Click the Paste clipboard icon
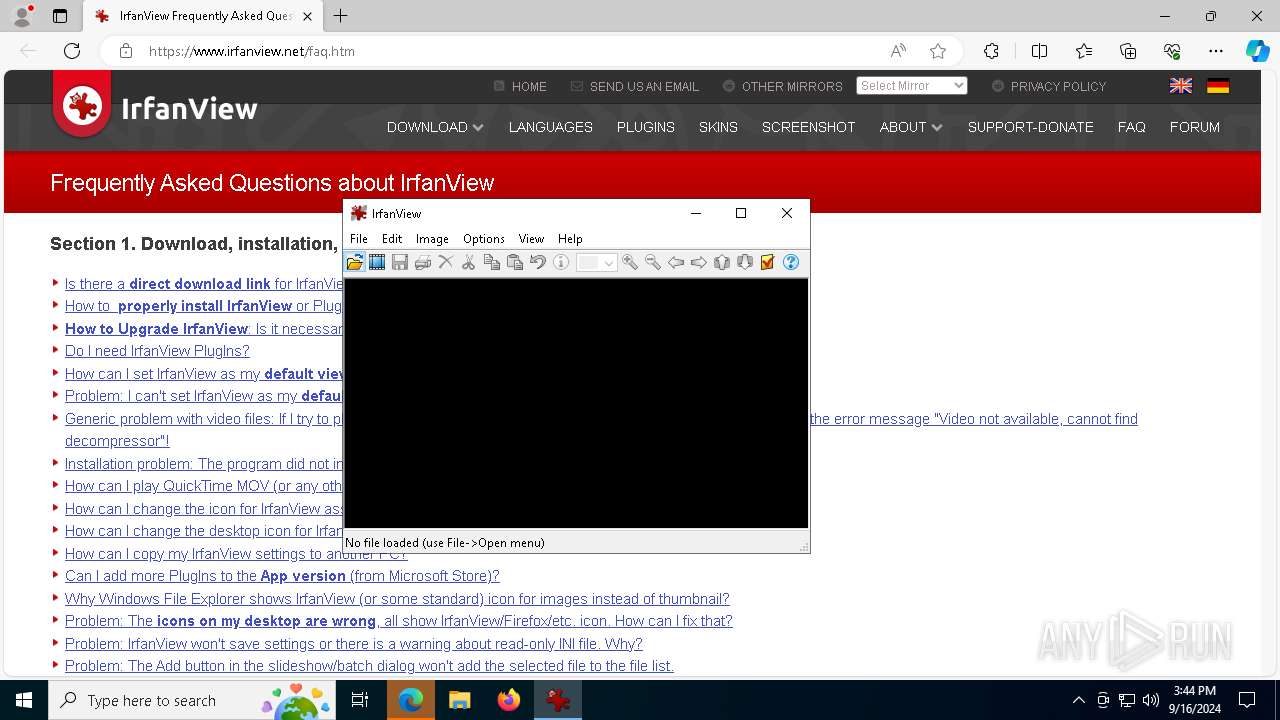The image size is (1280, 720). pyautogui.click(x=515, y=262)
